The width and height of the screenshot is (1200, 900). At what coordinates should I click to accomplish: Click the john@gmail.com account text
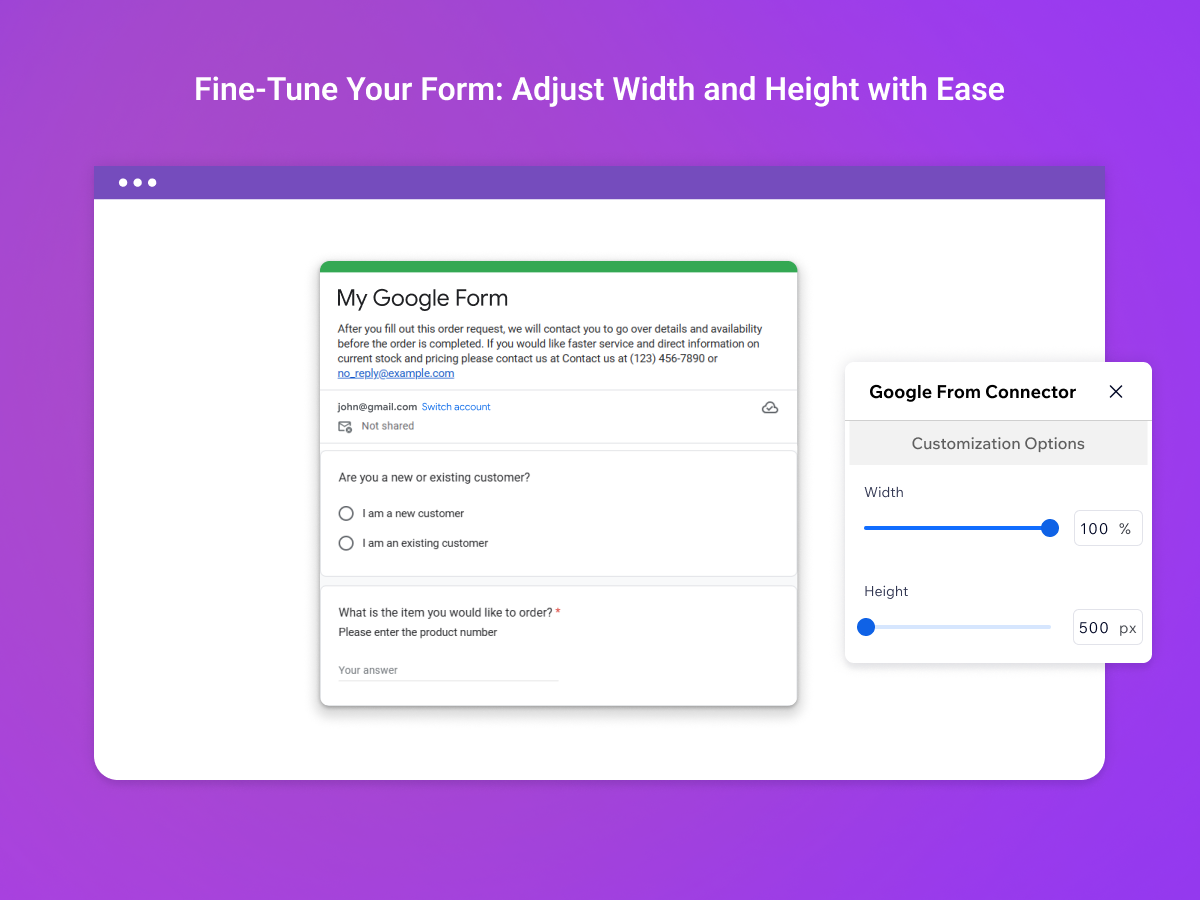(377, 407)
